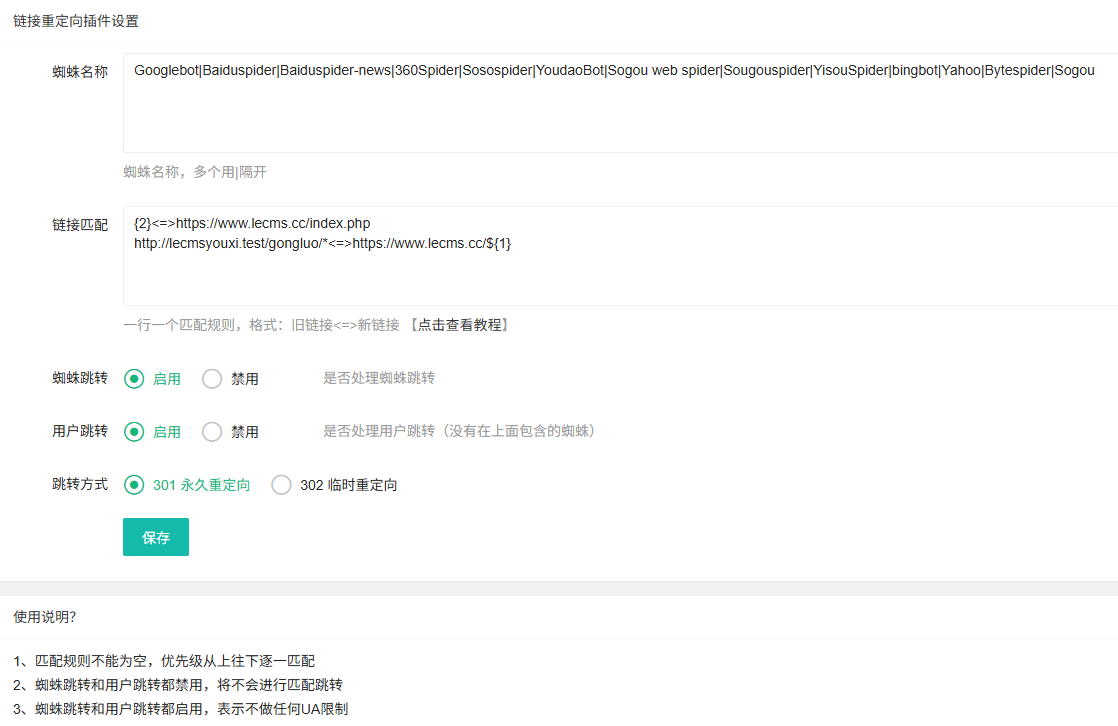1118x726 pixels.
Task: Click the 链接匹配 field label
Action: pos(80,225)
